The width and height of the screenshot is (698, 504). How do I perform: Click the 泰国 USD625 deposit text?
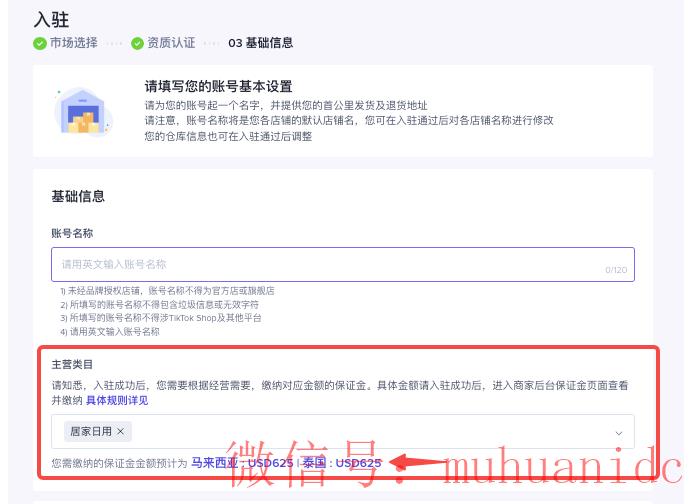point(342,463)
